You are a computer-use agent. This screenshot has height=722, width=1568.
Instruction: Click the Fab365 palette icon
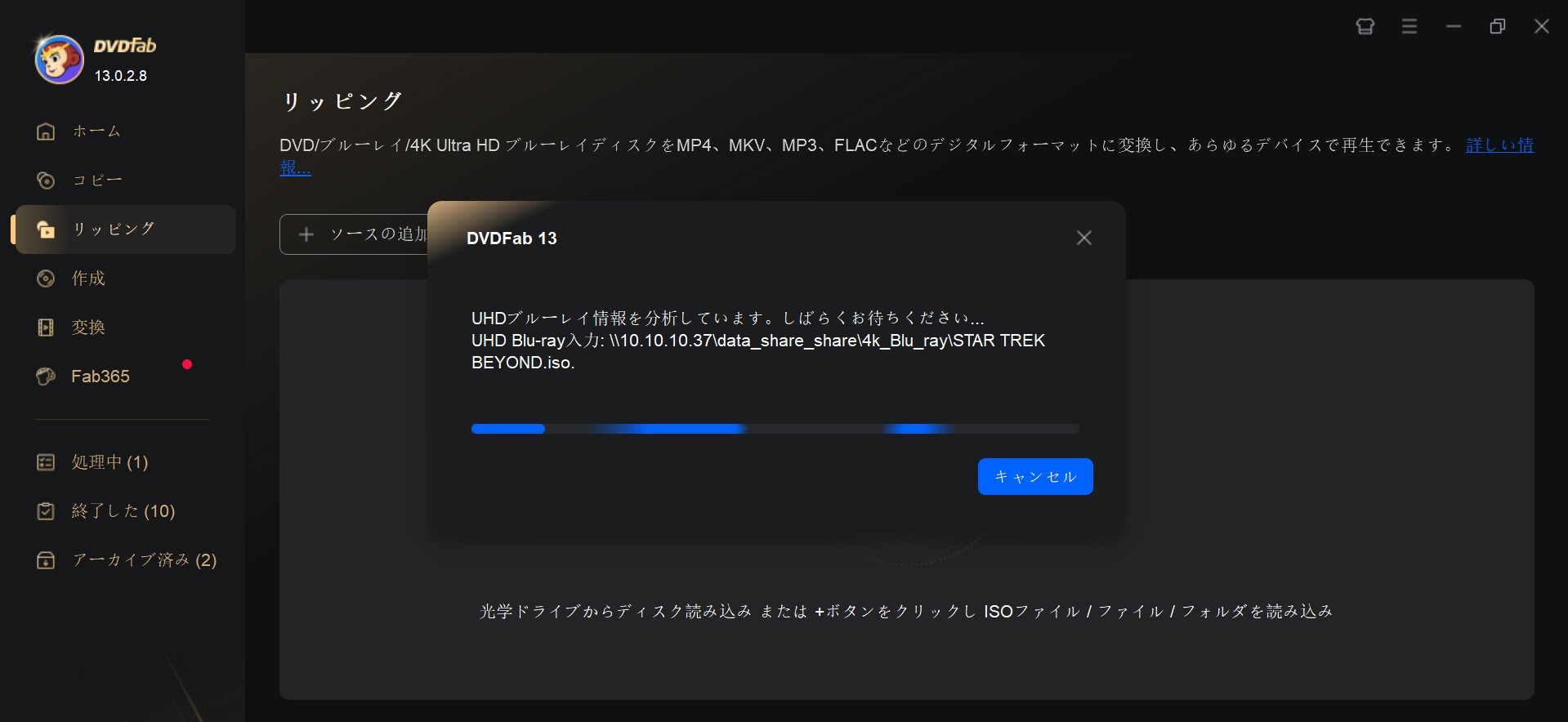(x=46, y=377)
